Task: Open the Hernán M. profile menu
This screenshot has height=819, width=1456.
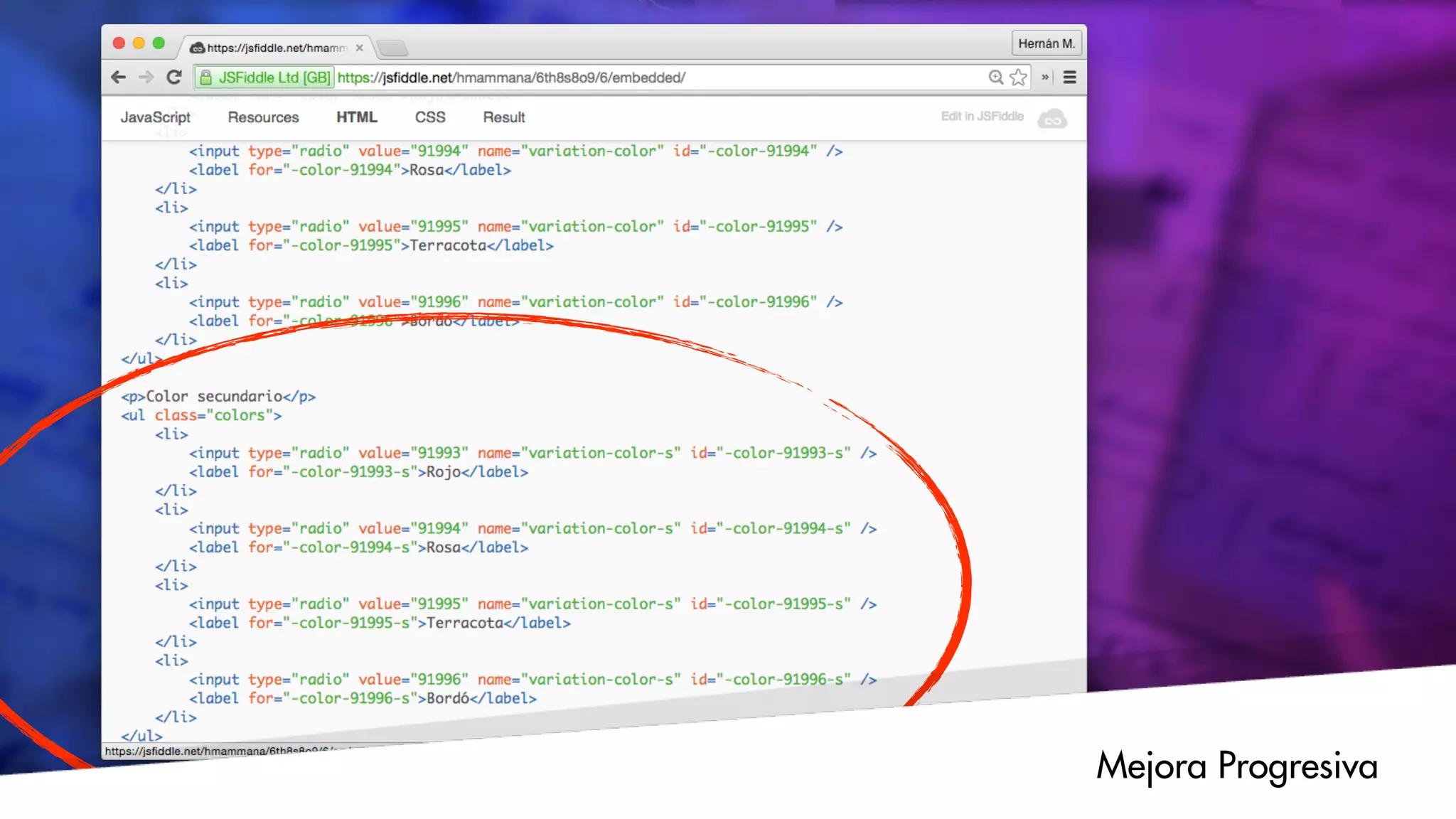Action: tap(1046, 43)
